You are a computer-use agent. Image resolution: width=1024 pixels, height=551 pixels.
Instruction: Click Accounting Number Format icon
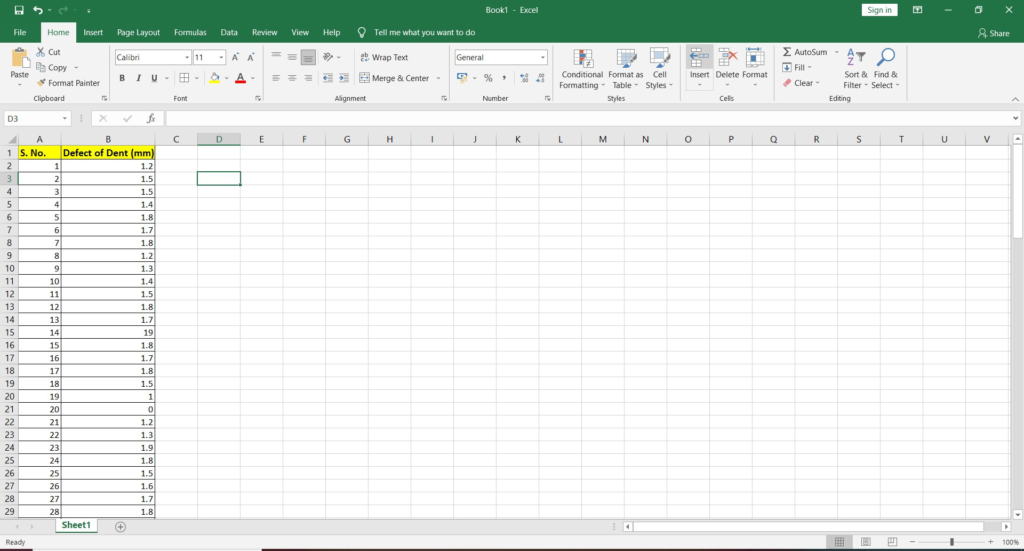coord(462,78)
